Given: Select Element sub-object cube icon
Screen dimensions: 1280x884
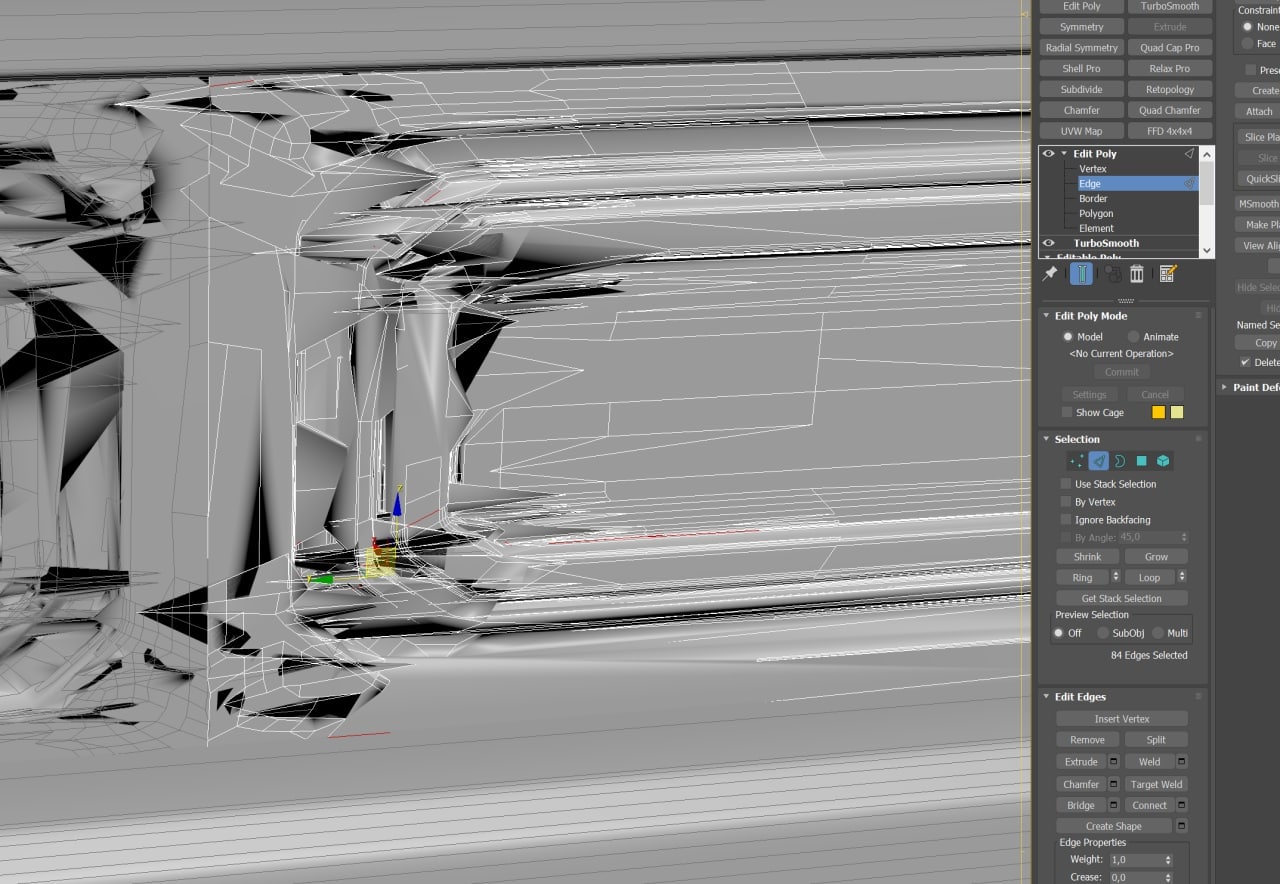Looking at the screenshot, I should pyautogui.click(x=1163, y=461).
